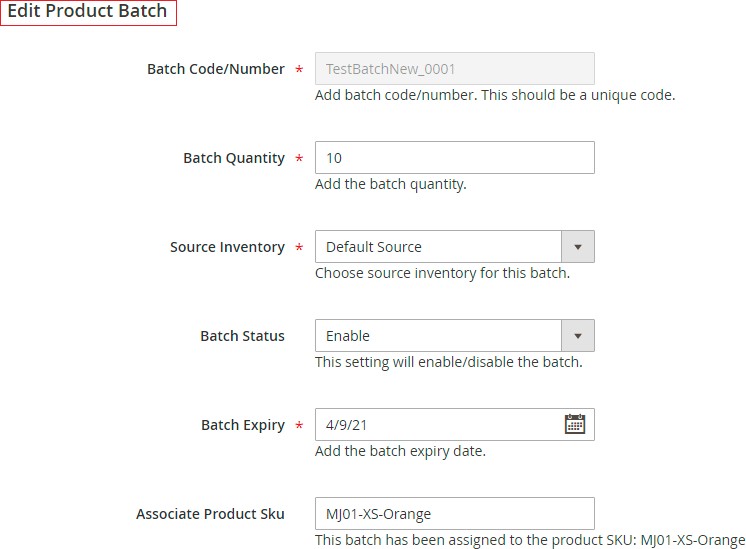This screenshot has height=549, width=746.
Task: Click the Batch Expiry label
Action: (243, 425)
